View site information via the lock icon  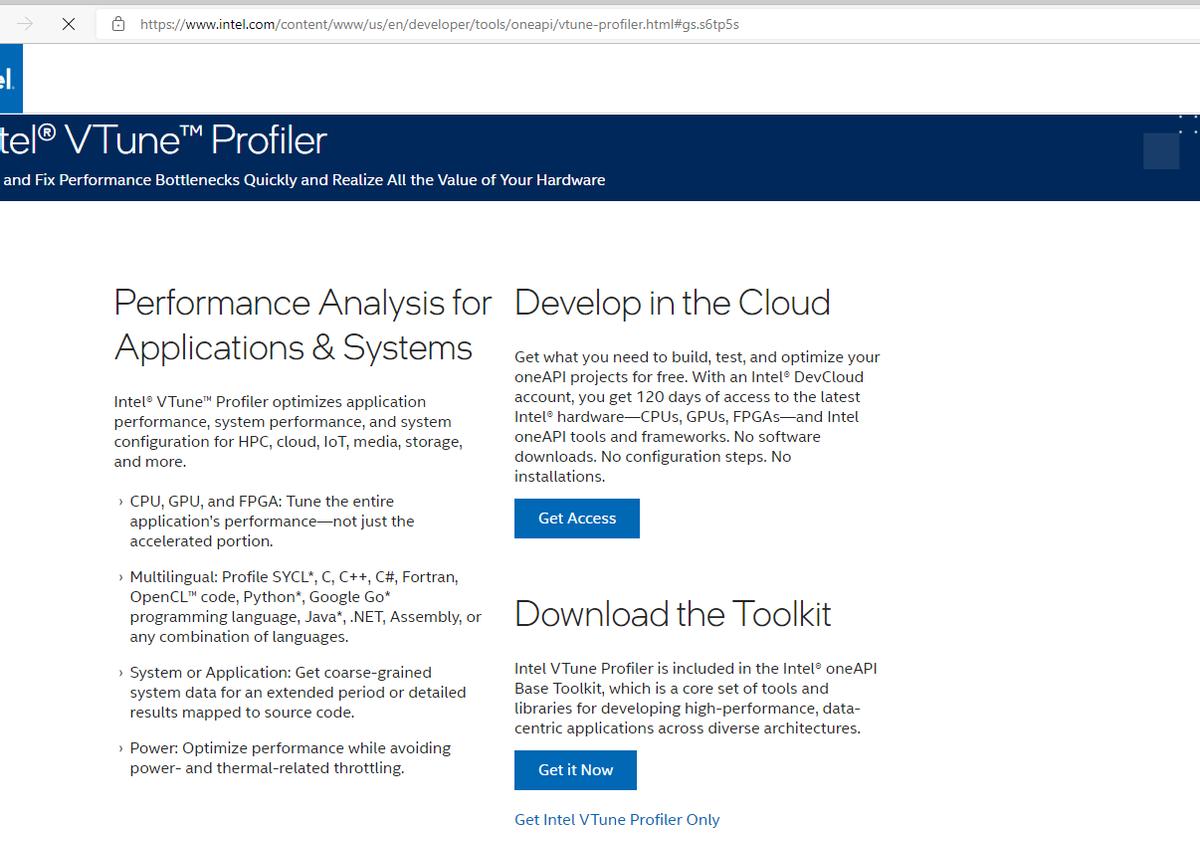[x=118, y=25]
